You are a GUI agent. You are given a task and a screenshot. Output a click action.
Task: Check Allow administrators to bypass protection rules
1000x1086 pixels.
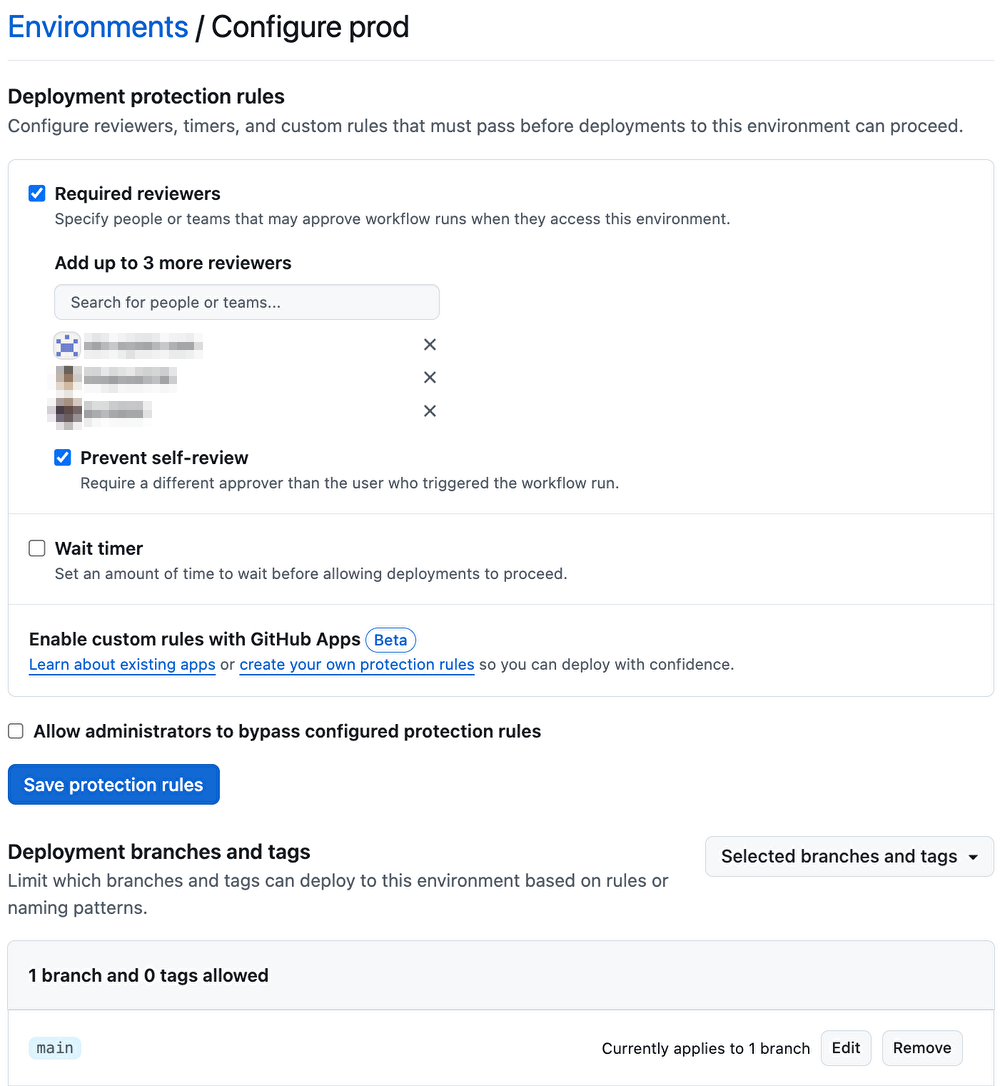(16, 731)
